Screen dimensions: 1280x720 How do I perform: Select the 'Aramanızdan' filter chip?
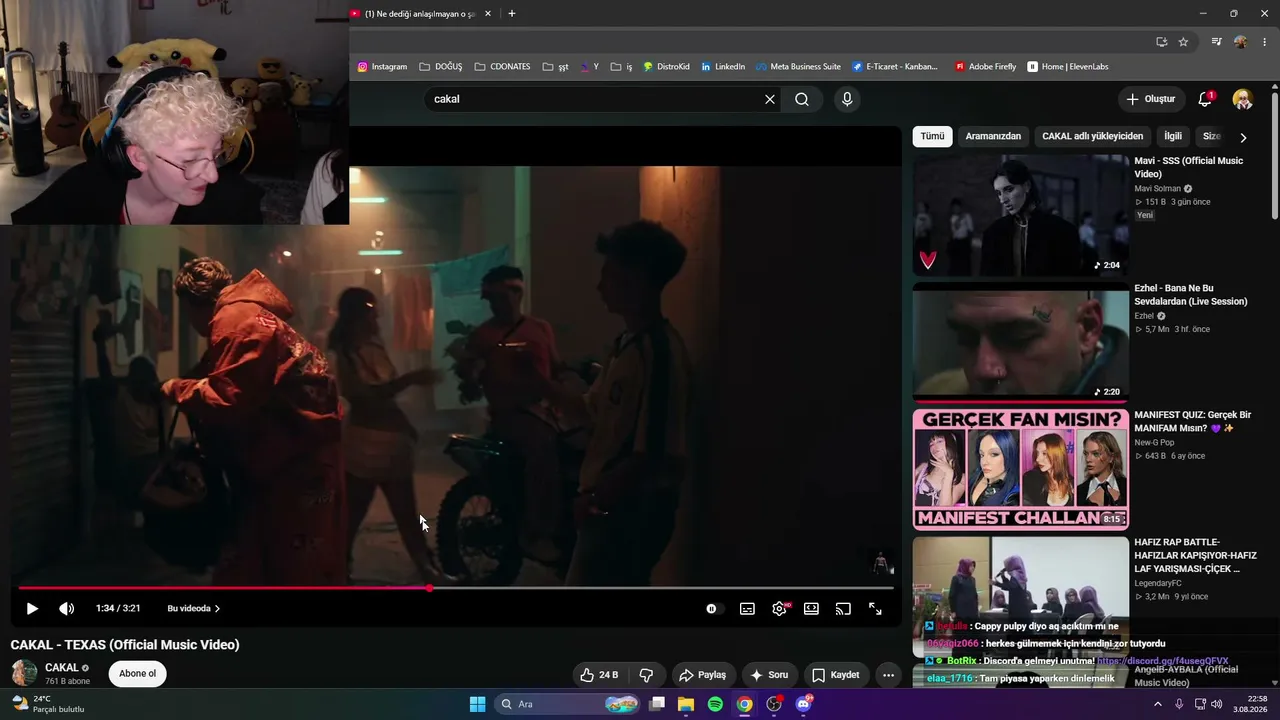[x=993, y=136]
